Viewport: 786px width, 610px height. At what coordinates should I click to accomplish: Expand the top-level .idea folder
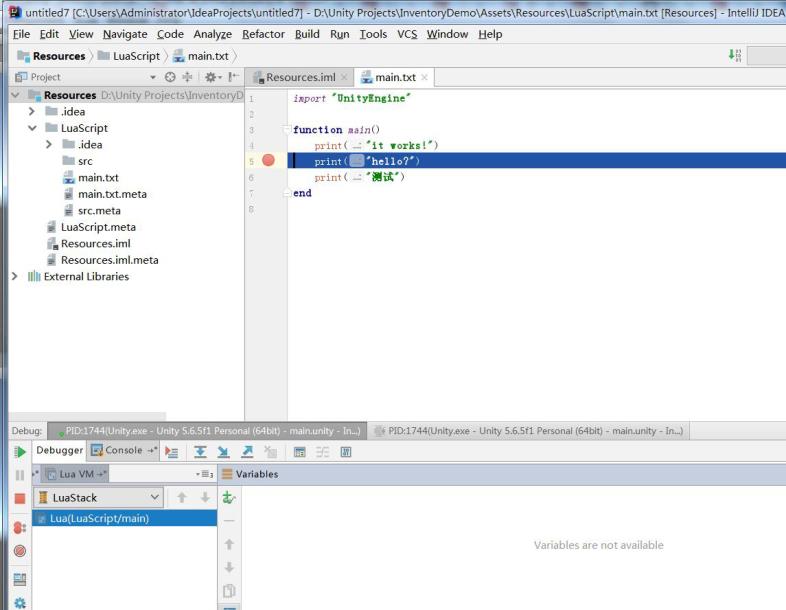[32, 111]
